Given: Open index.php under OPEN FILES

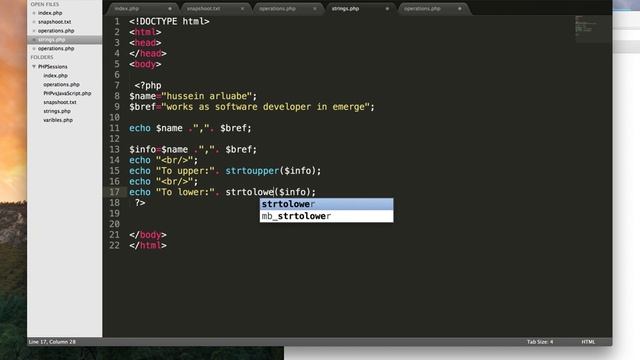Looking at the screenshot, I should pyautogui.click(x=50, y=13).
